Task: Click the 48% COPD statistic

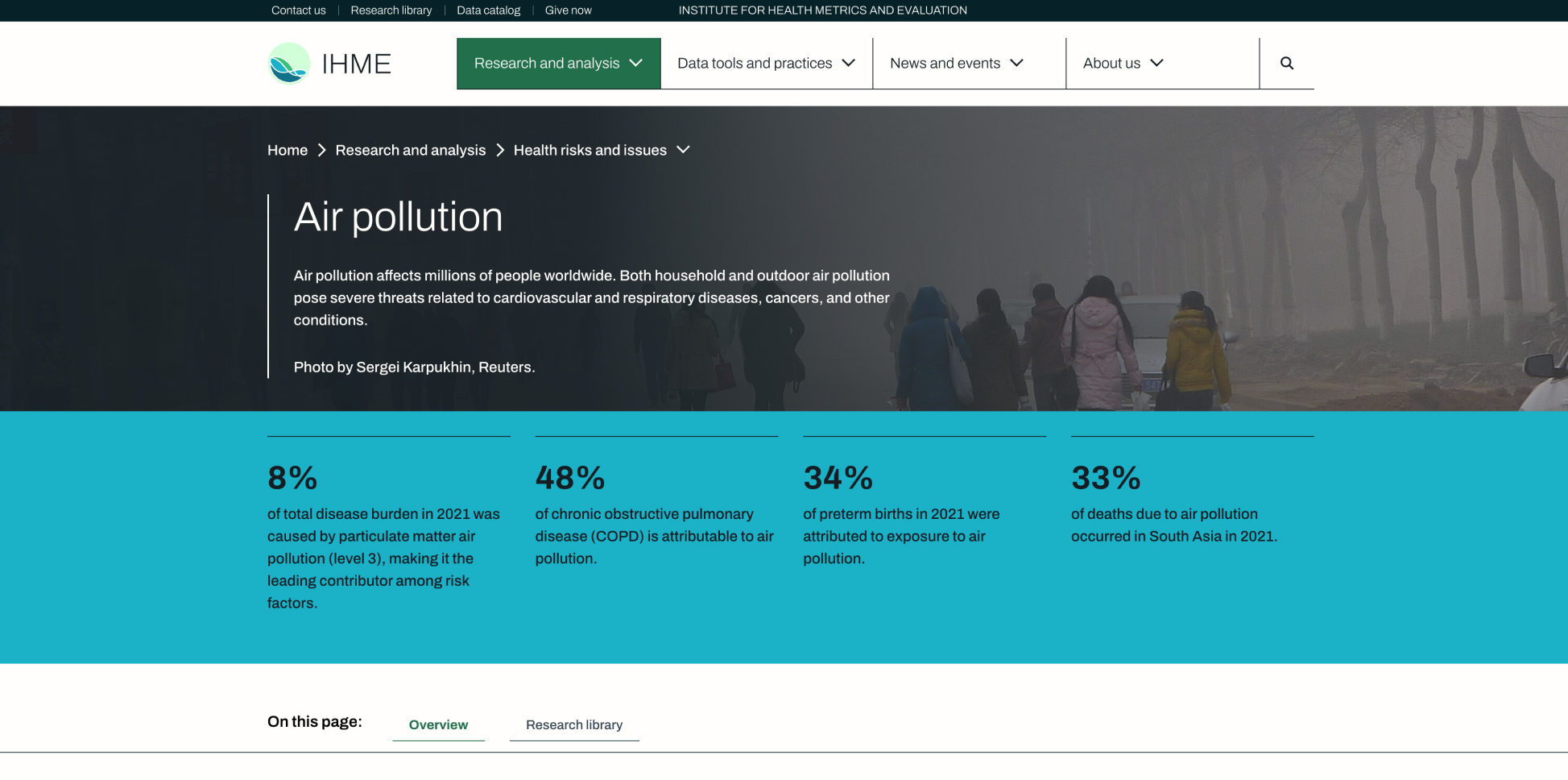Action: pyautogui.click(x=570, y=478)
